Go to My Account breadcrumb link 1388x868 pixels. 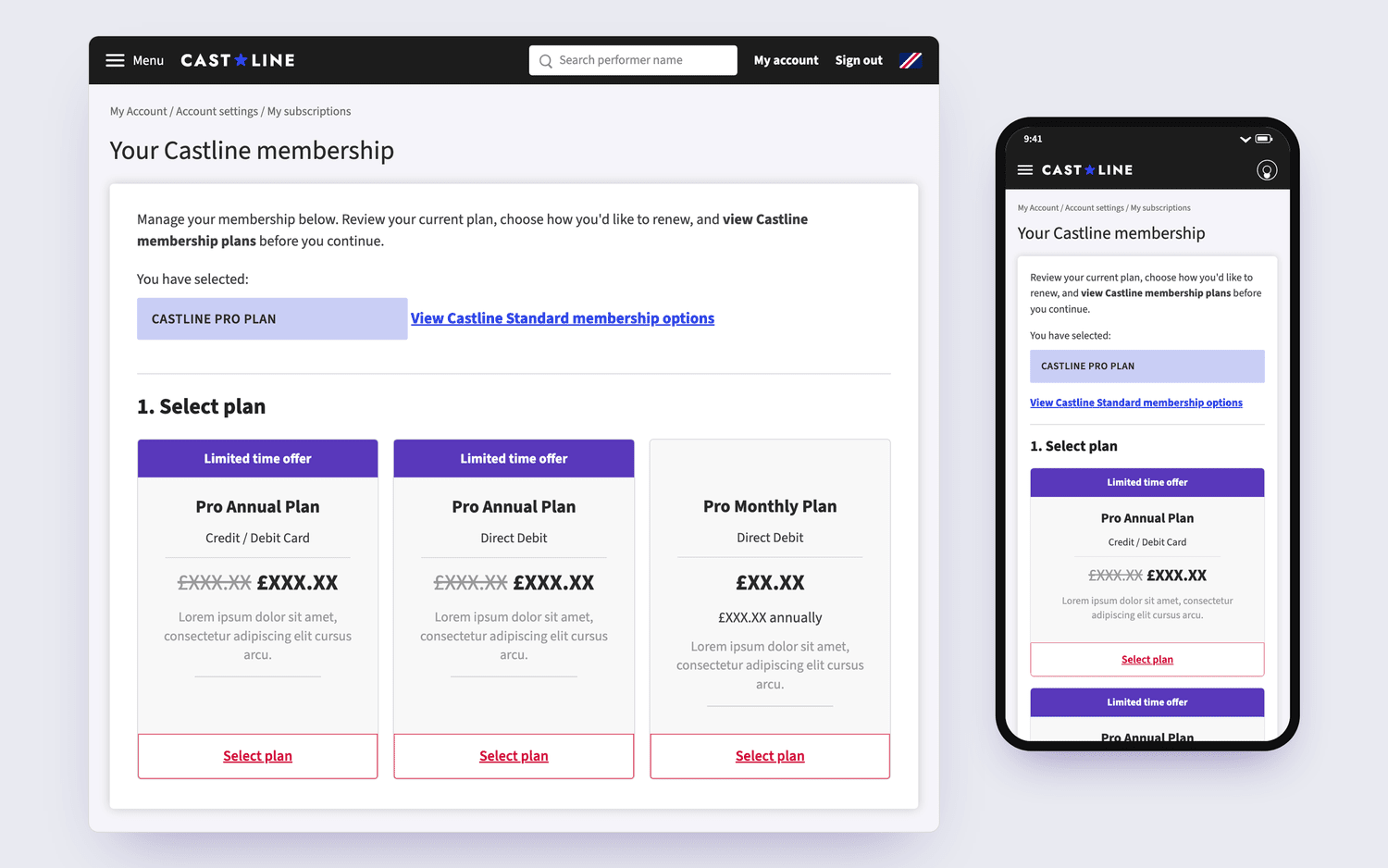click(x=138, y=111)
